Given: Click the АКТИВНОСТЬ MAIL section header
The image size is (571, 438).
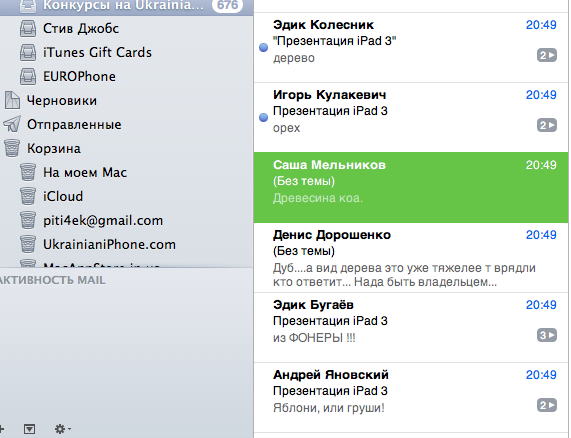Looking at the screenshot, I should click(52, 280).
